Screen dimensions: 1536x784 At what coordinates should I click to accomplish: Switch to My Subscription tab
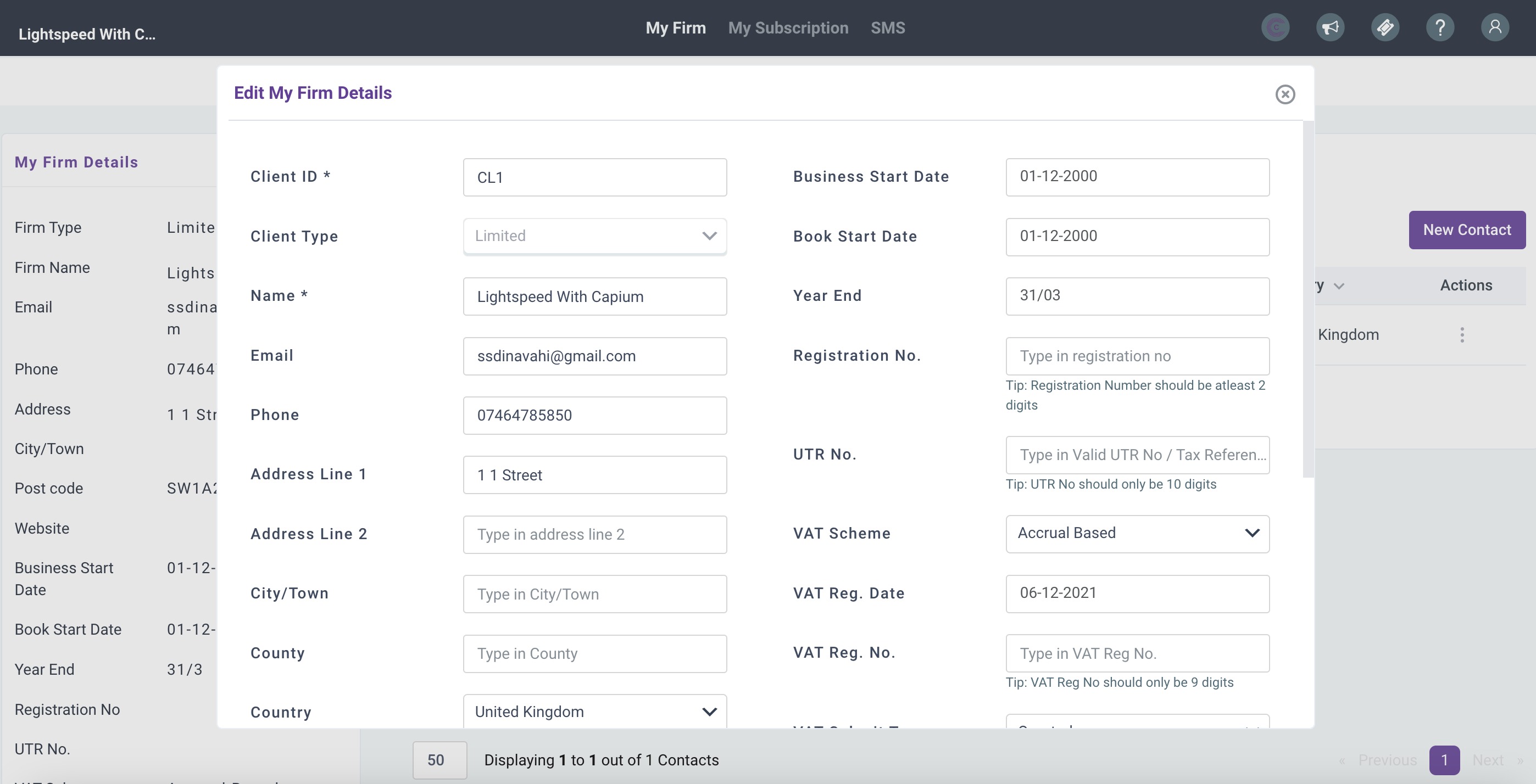(x=788, y=27)
